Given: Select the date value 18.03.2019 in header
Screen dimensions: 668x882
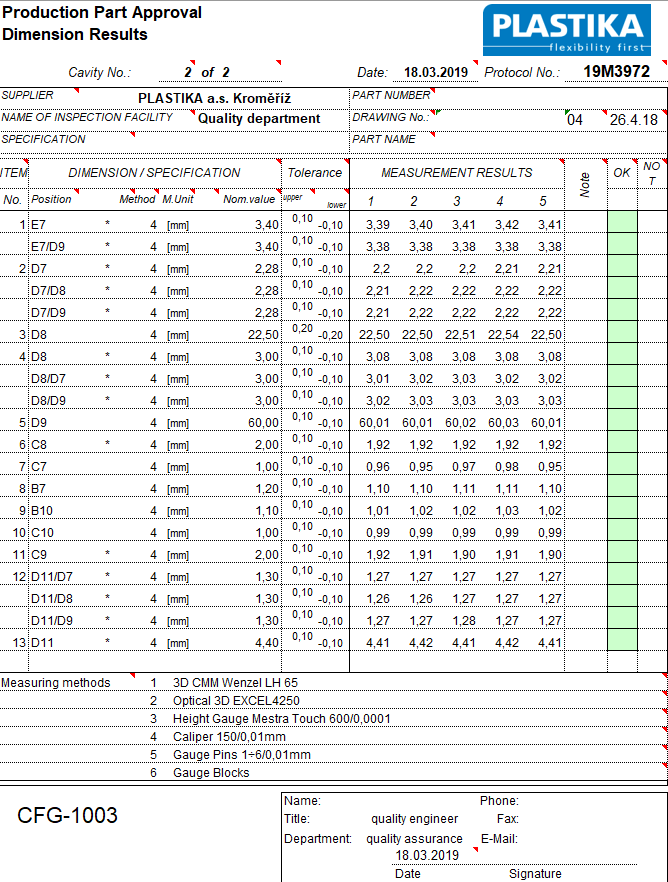Looking at the screenshot, I should point(436,72).
